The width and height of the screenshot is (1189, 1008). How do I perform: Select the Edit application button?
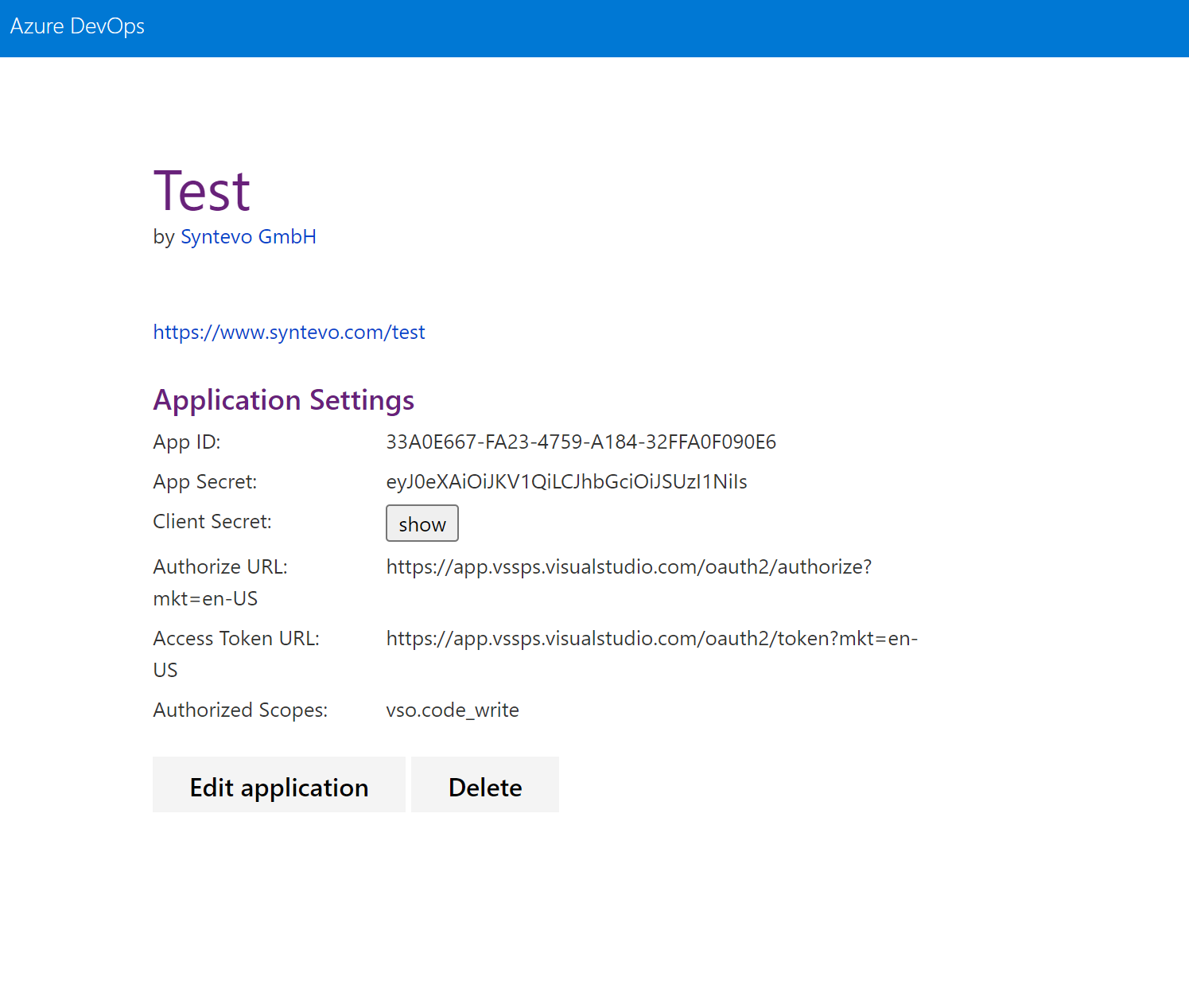pos(278,786)
